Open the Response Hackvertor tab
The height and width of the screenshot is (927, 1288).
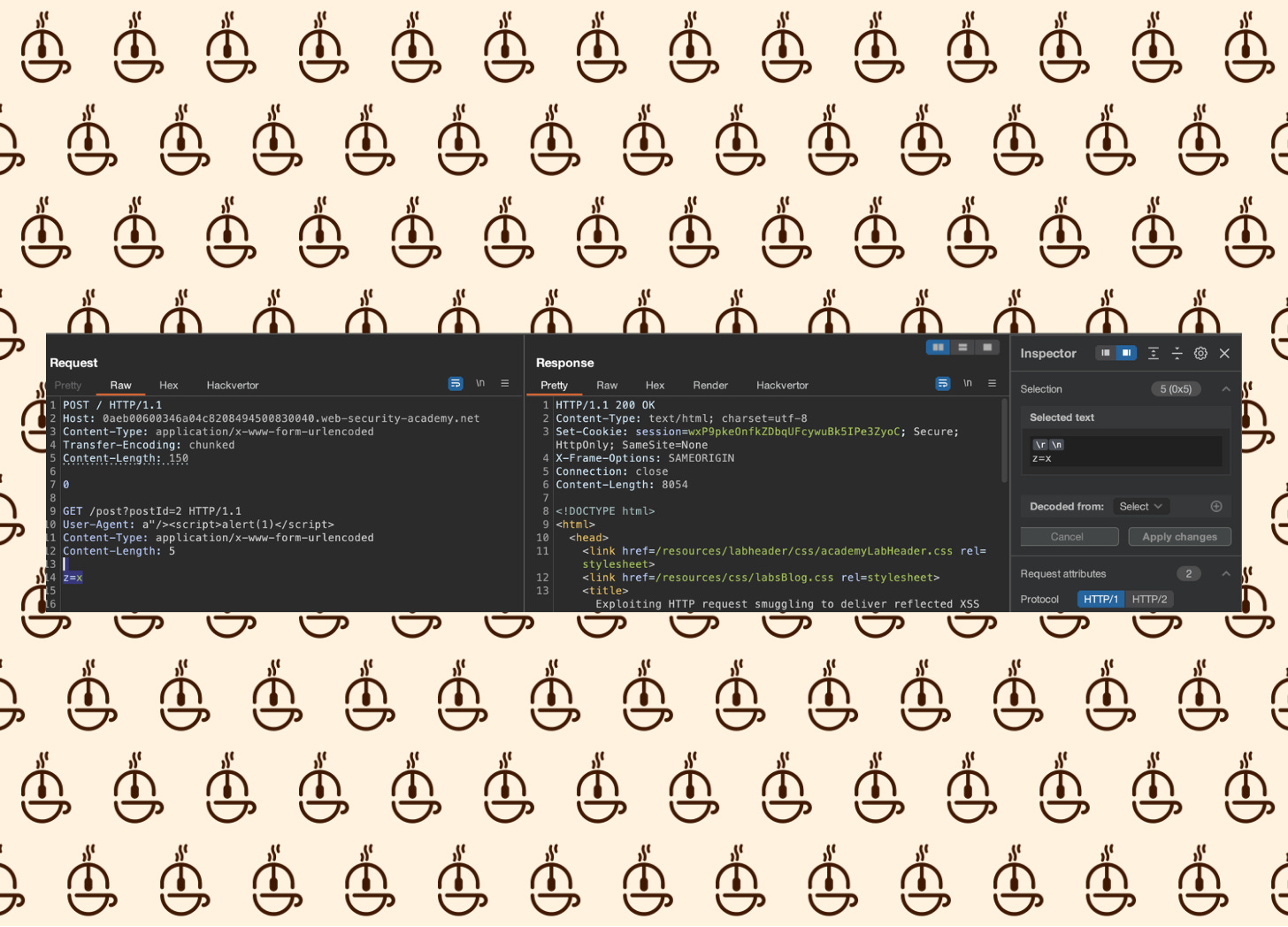pyautogui.click(x=783, y=386)
